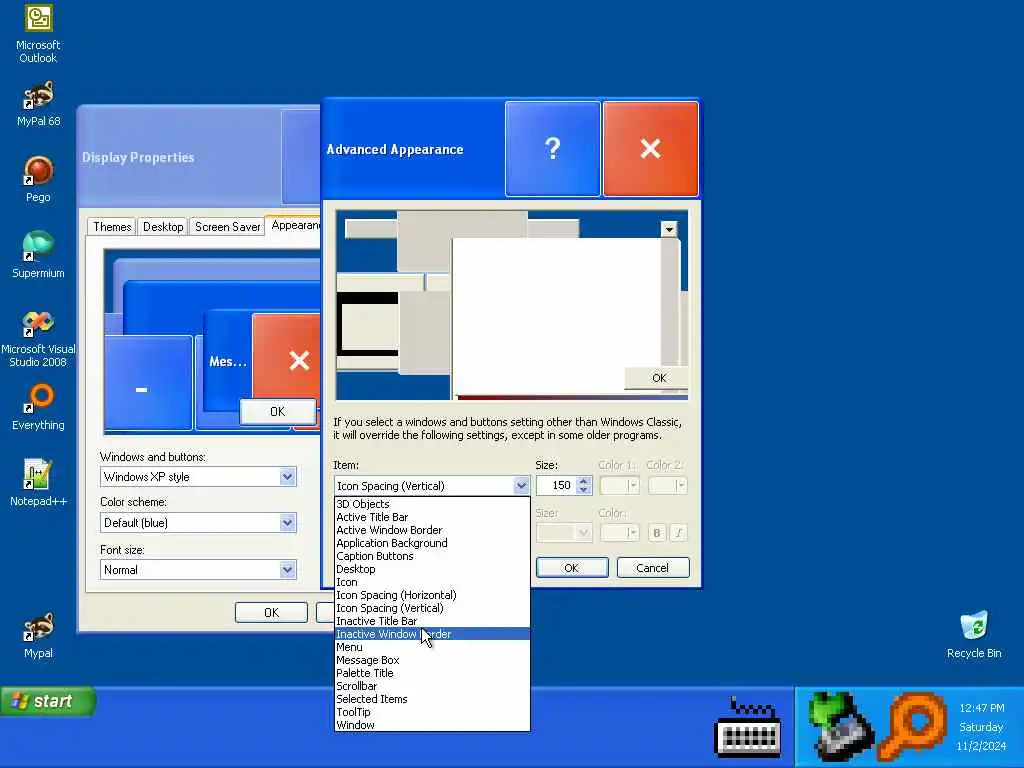The width and height of the screenshot is (1024, 768).
Task: Choose the Icon entry in the list
Action: [x=432, y=582]
